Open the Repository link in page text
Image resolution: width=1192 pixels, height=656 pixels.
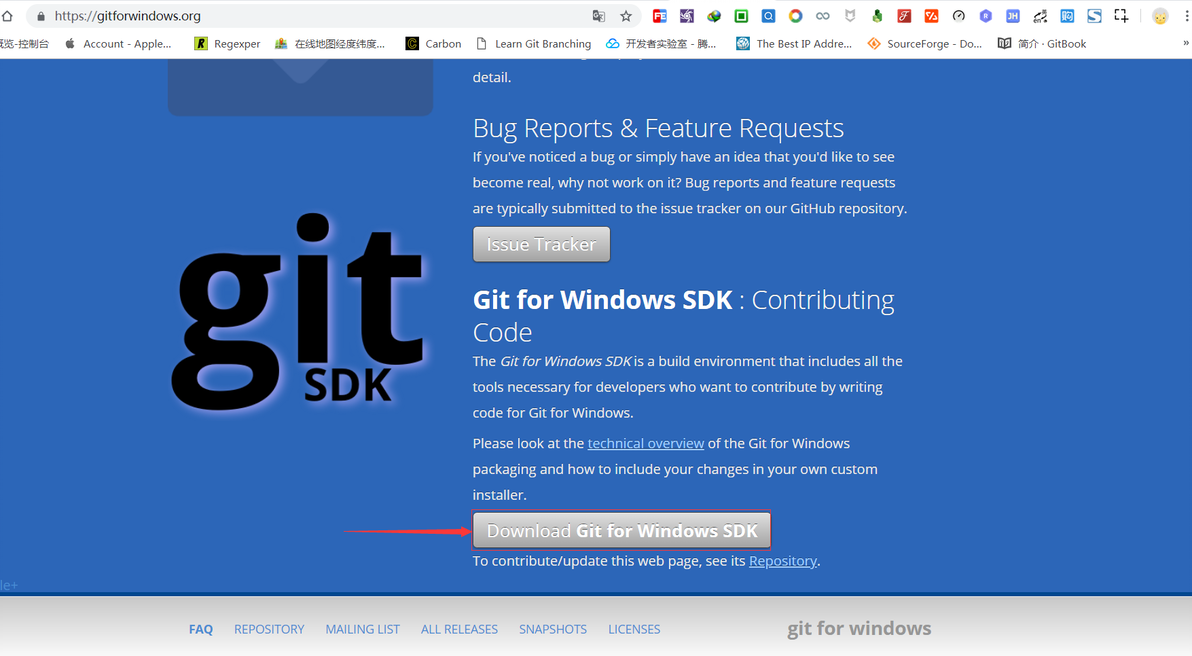[x=782, y=561]
